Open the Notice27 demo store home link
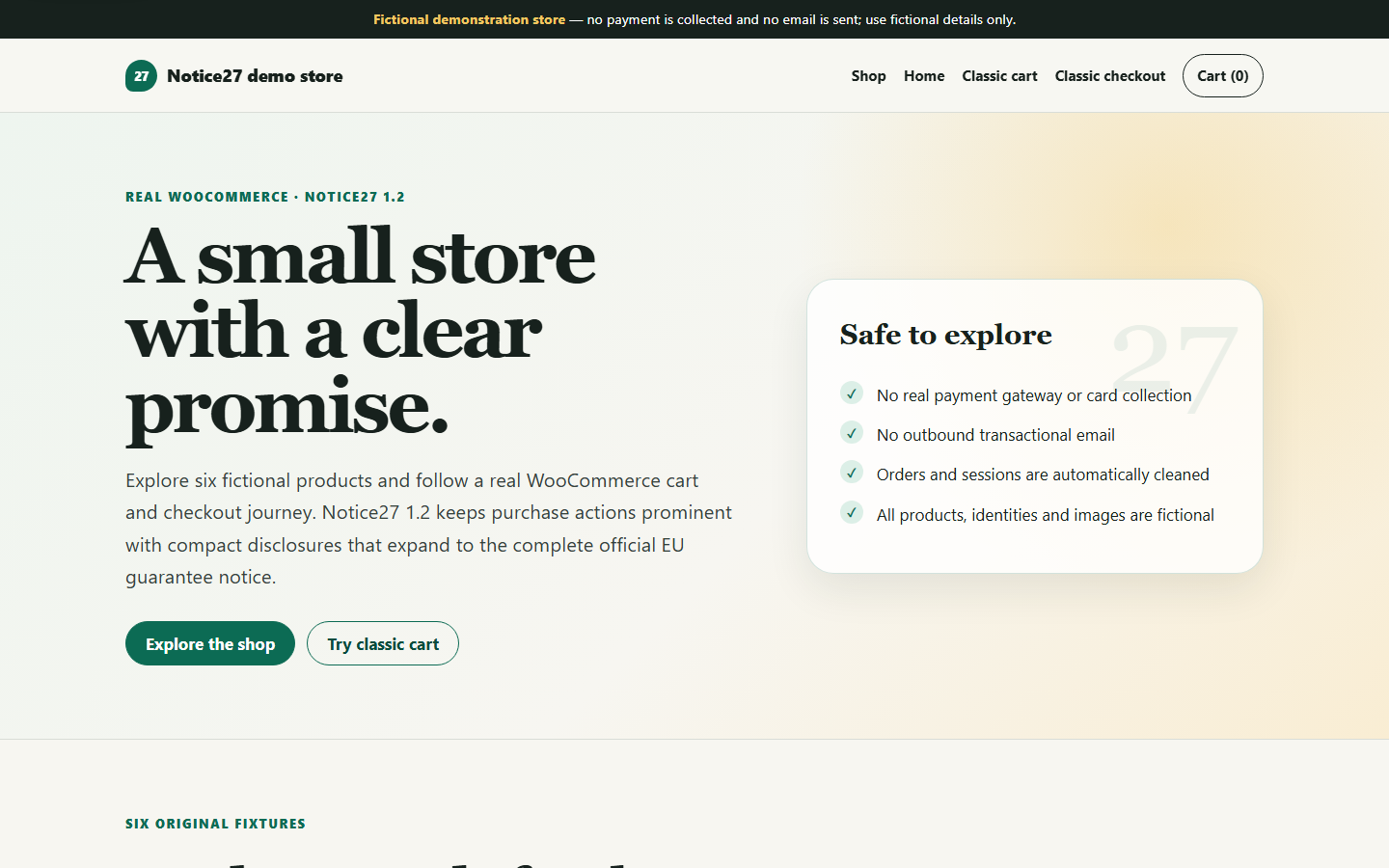Viewport: 1389px width, 868px height. 234,76
